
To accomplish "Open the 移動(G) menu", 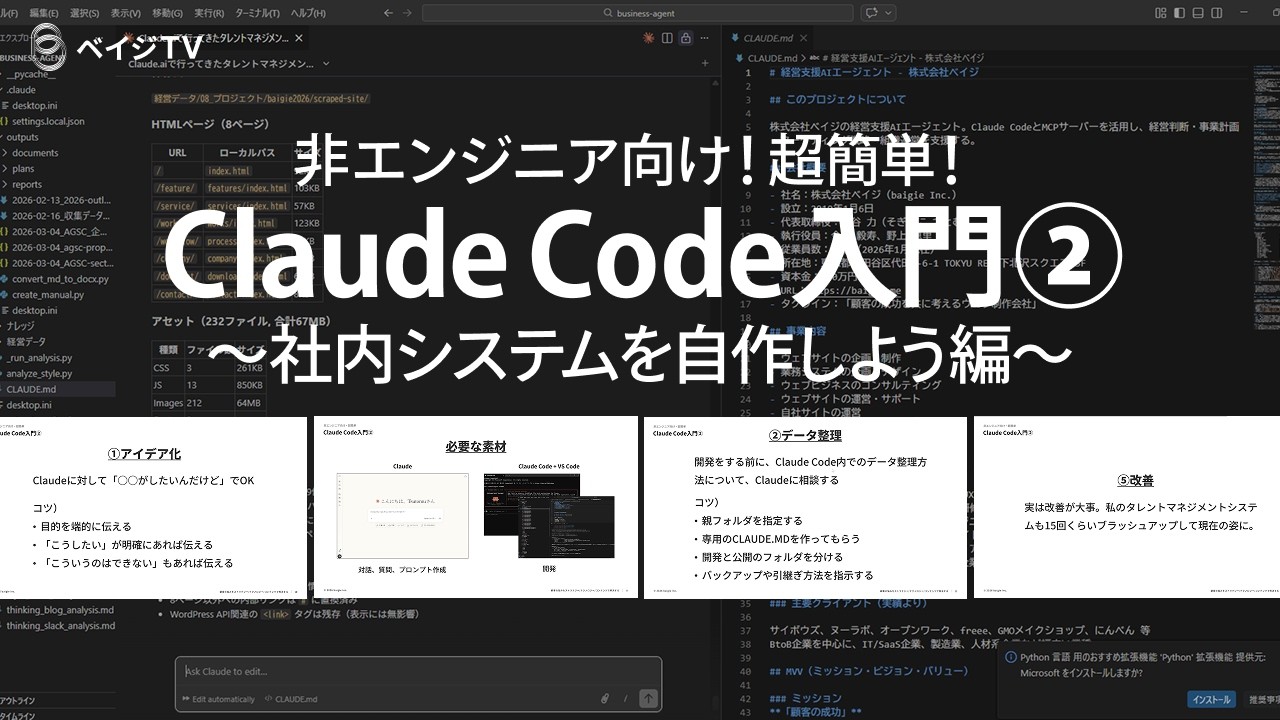I will [167, 13].
